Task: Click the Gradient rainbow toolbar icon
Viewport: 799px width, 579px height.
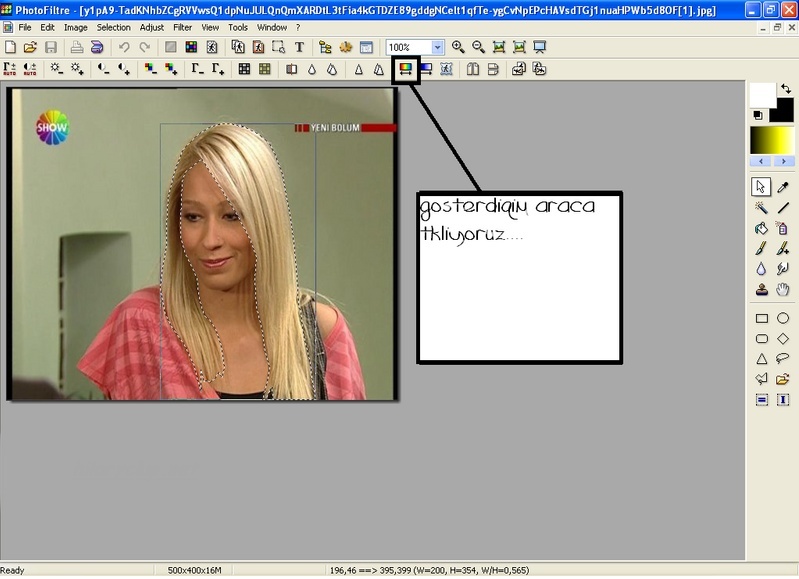Action: tap(406, 69)
